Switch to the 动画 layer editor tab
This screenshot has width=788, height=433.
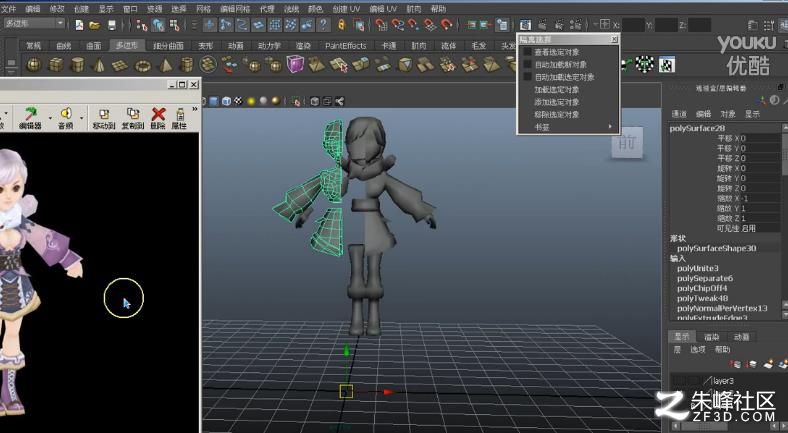coord(741,337)
